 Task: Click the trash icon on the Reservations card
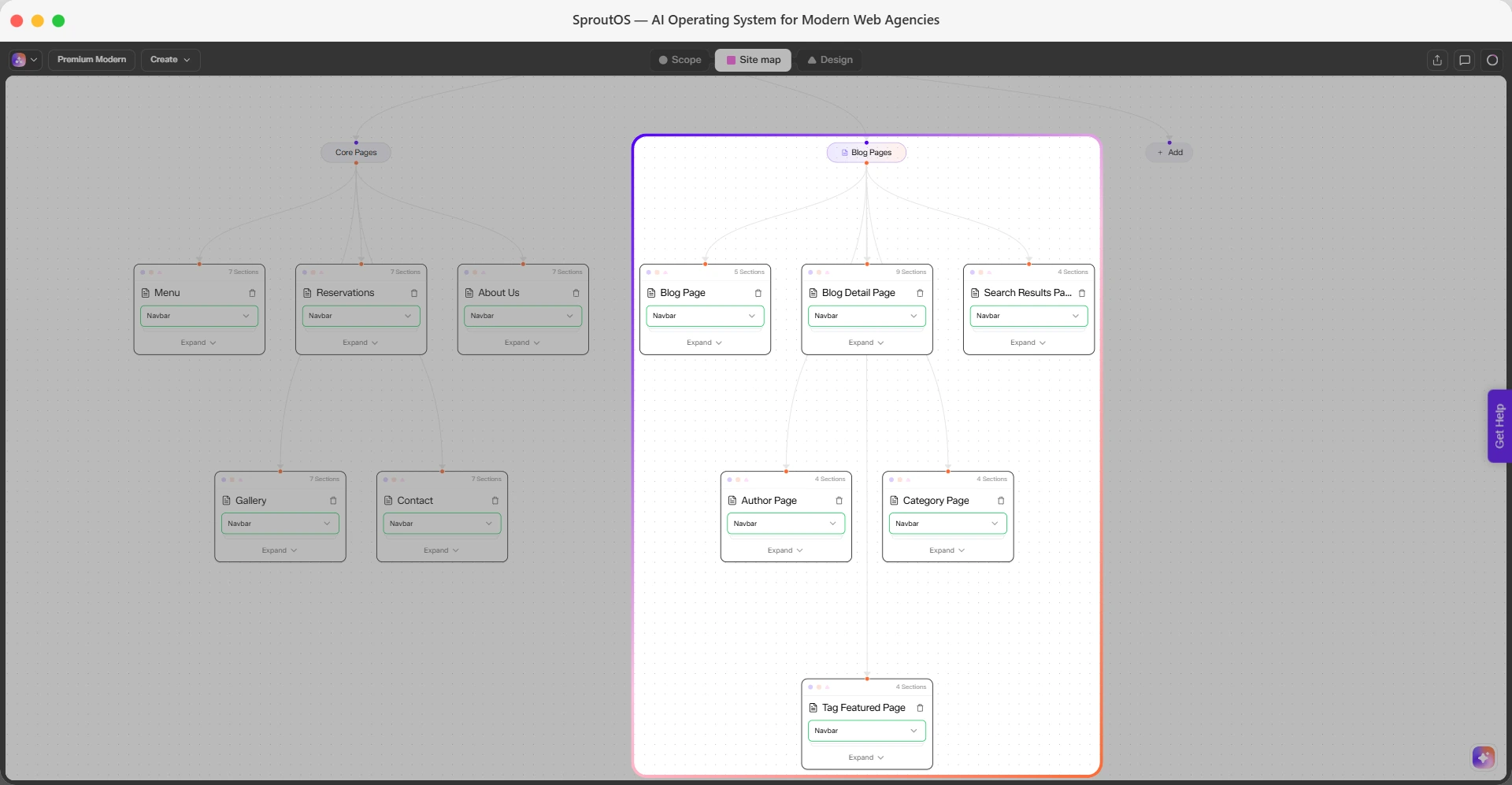pyautogui.click(x=414, y=293)
